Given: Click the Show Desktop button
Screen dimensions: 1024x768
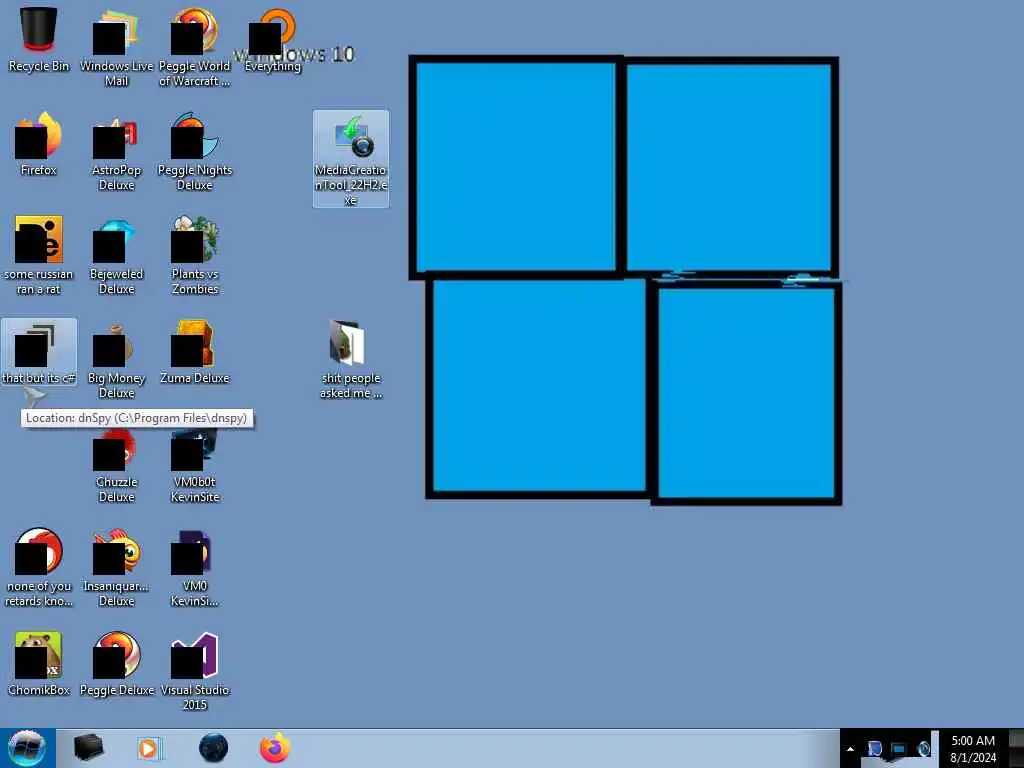Looking at the screenshot, I should tap(1016, 748).
